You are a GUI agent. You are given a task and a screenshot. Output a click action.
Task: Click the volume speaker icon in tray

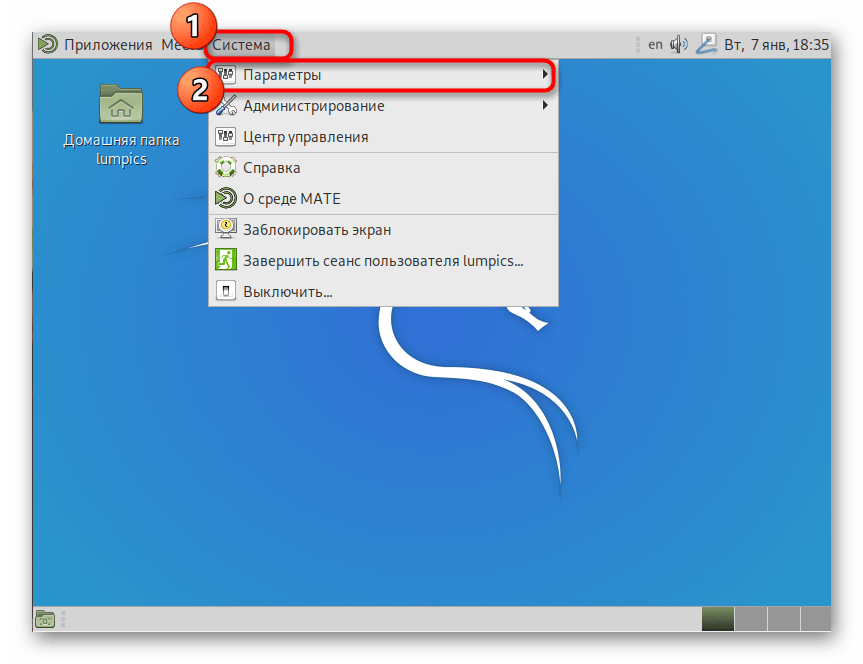pos(680,44)
